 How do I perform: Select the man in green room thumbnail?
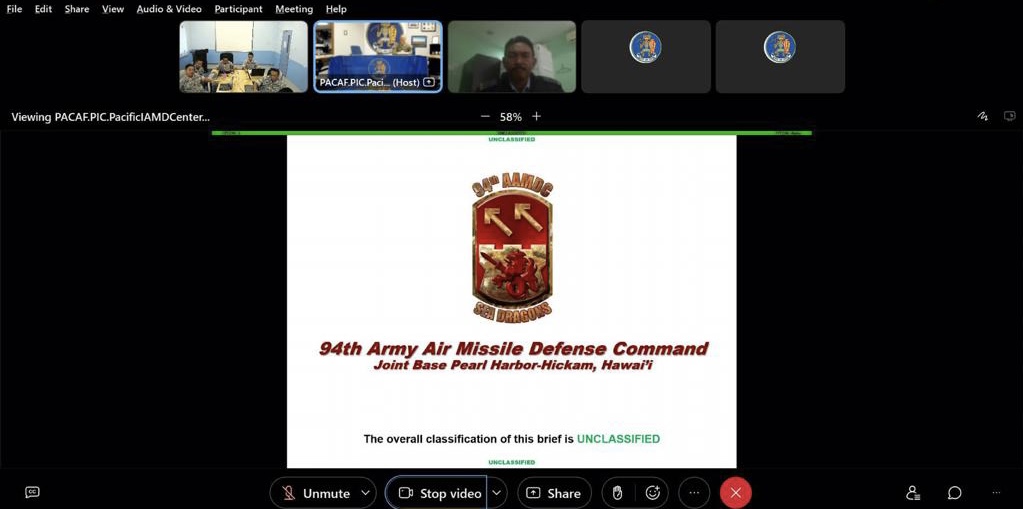[x=512, y=57]
